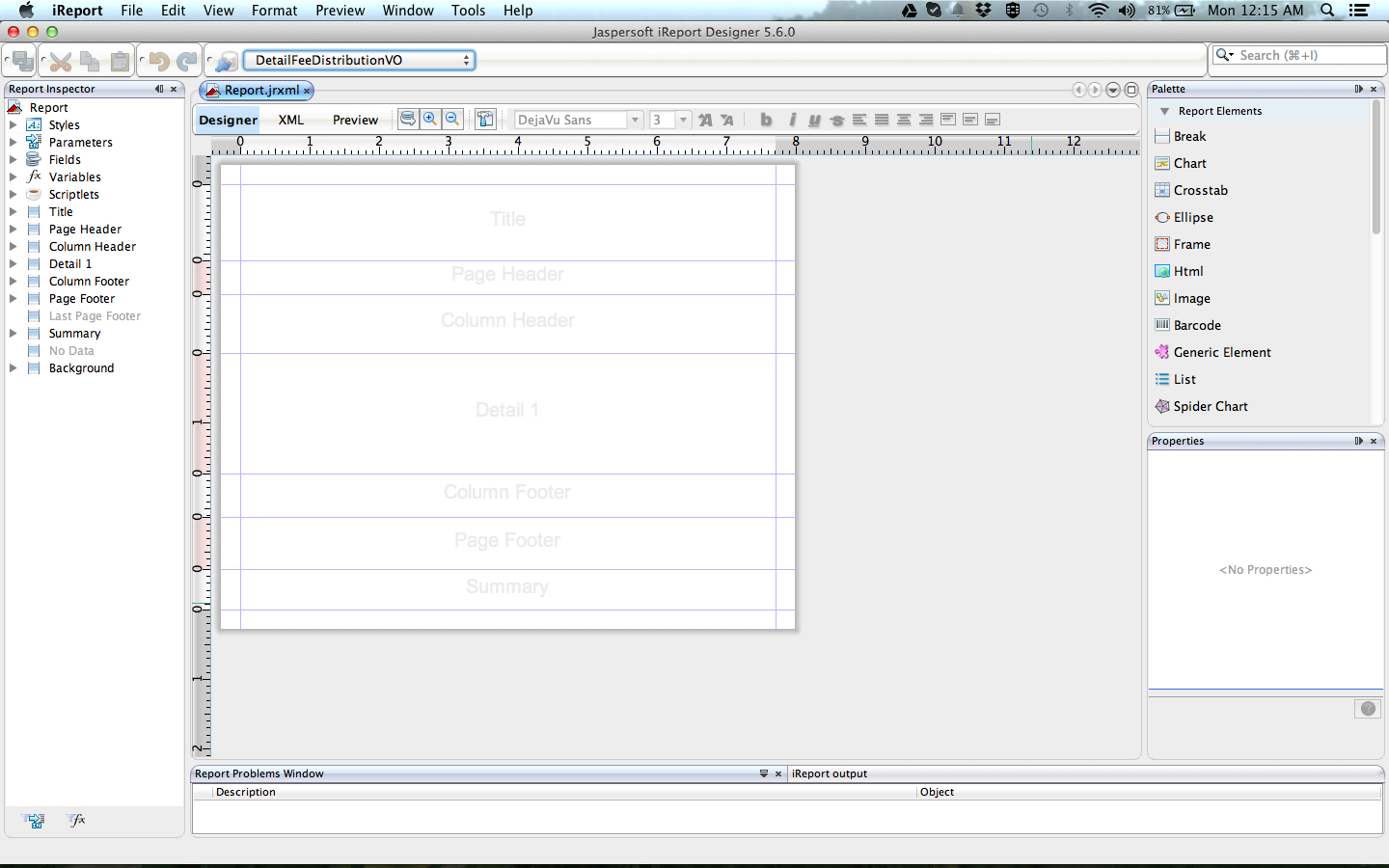Pick the Break element in Palette

point(1189,137)
